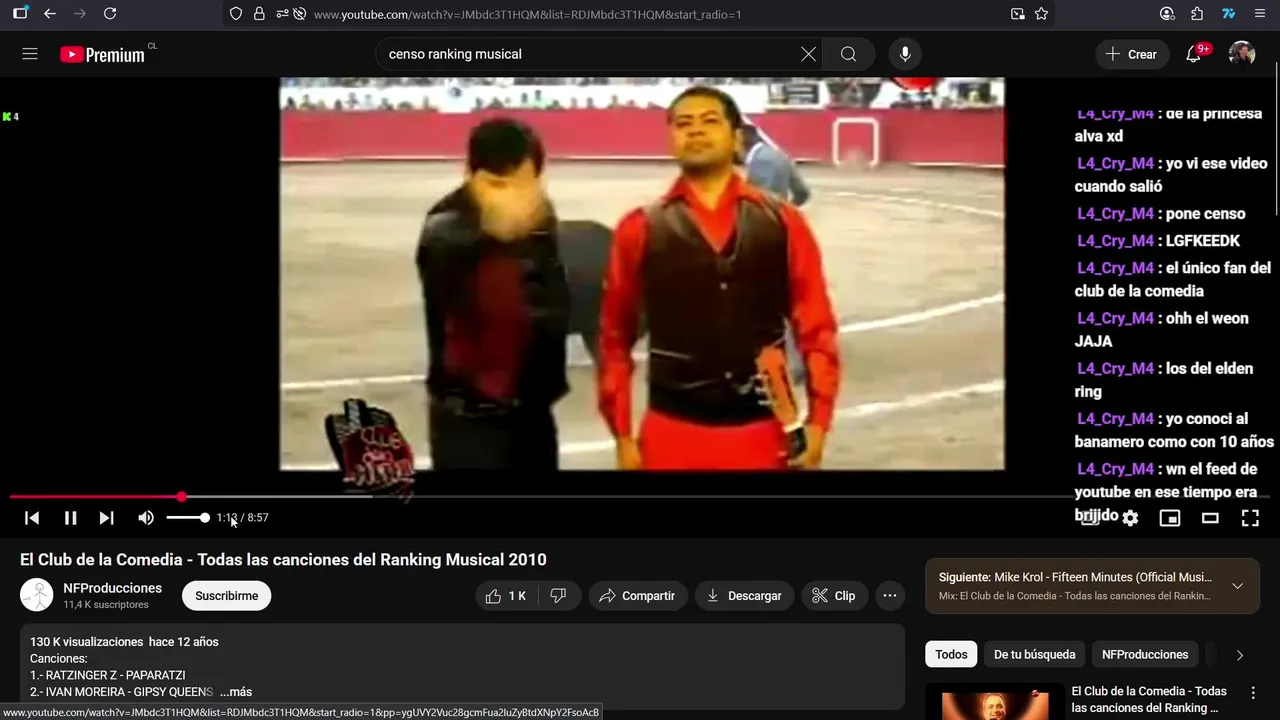Open the teal extension icon in toolbar
1280x720 pixels.
(1228, 14)
